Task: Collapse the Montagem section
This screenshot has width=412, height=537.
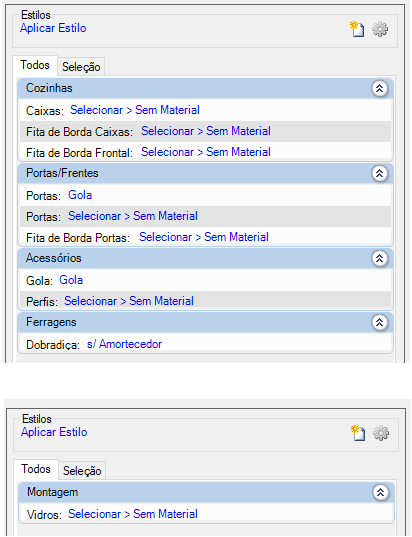Action: click(x=380, y=493)
